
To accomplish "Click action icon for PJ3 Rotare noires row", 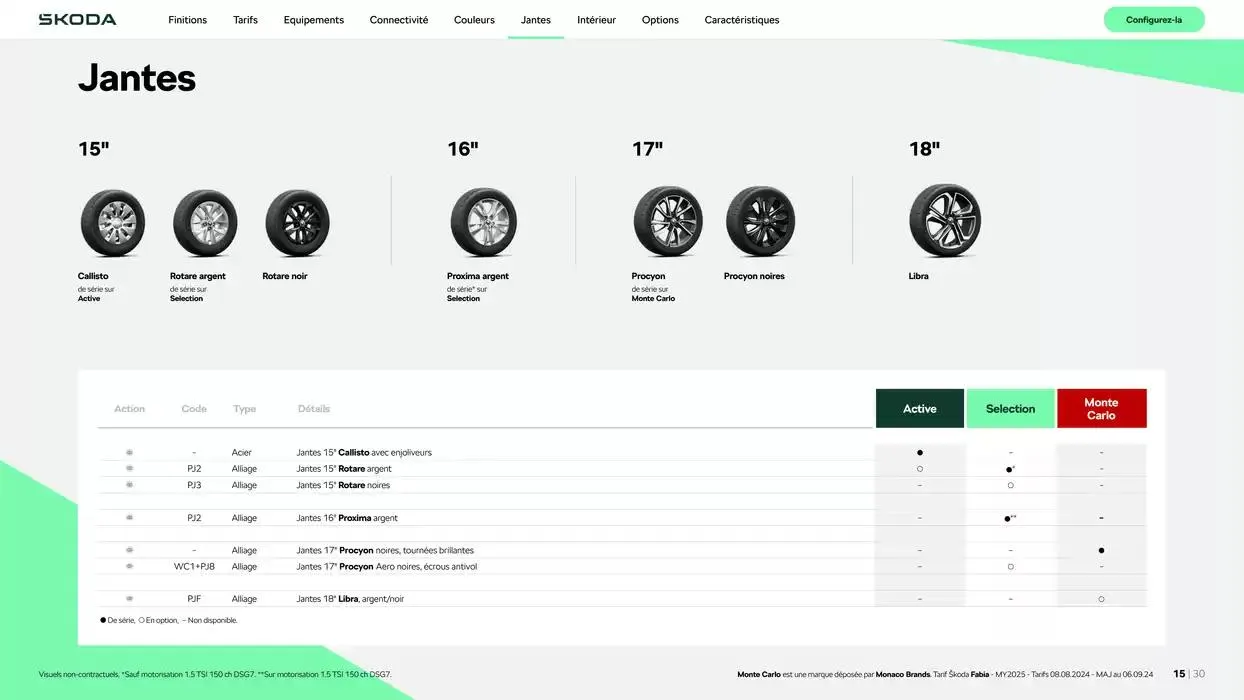I will (x=129, y=485).
